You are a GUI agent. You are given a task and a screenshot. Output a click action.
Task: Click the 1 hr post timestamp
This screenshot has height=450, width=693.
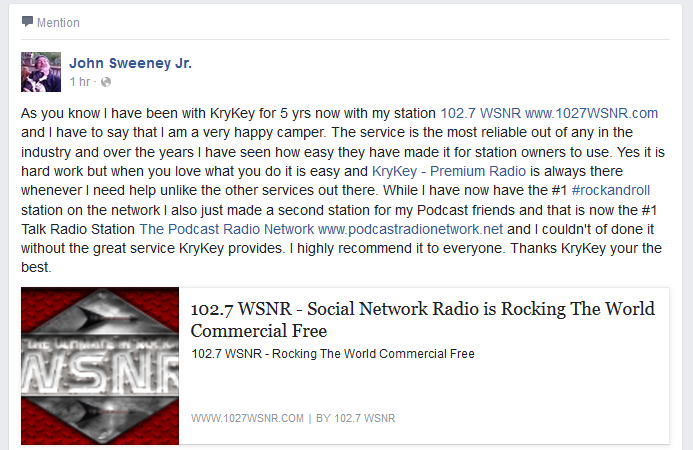click(x=80, y=82)
